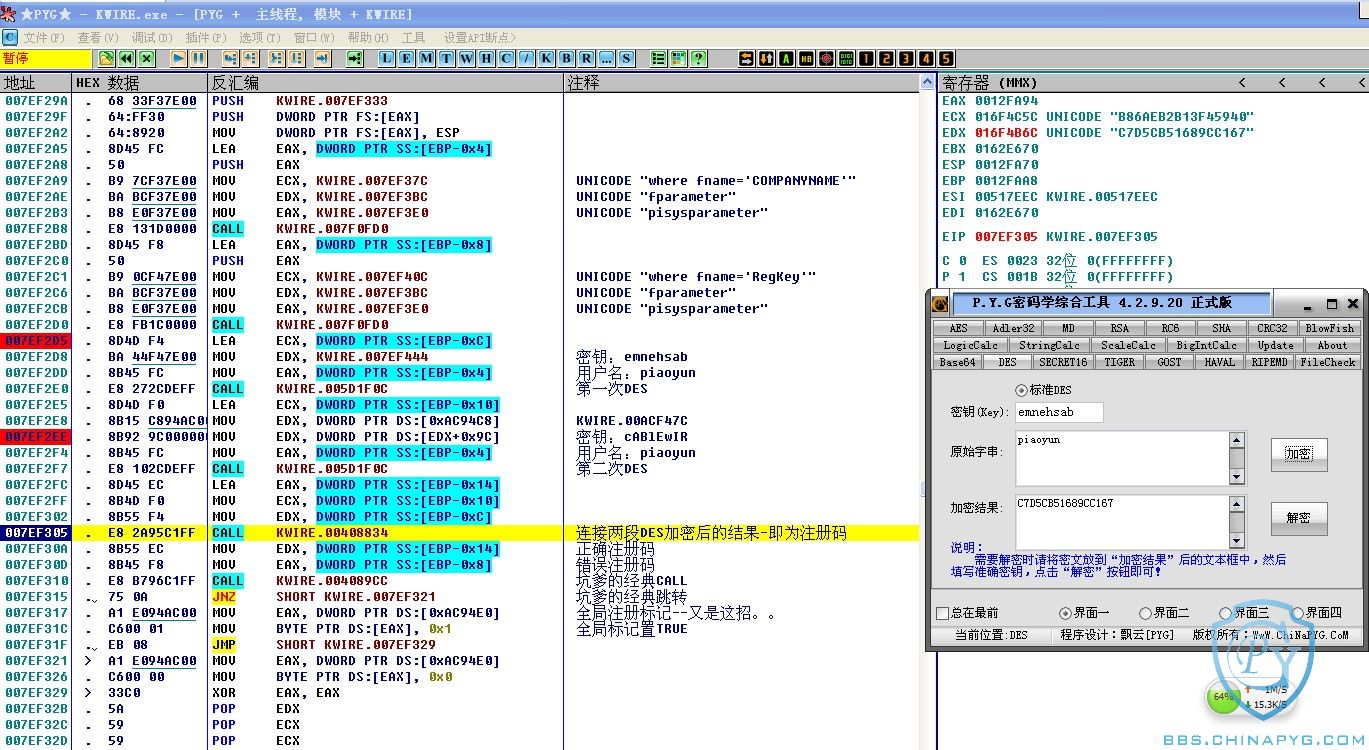Click down arrow of 原始字串 text box scrollbar
The width and height of the screenshot is (1369, 750).
coord(1236,477)
